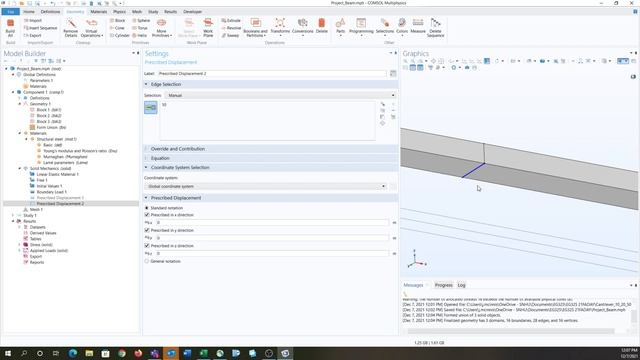Insert a Sphere primitive
This screenshot has height=360, width=640.
(x=141, y=20)
